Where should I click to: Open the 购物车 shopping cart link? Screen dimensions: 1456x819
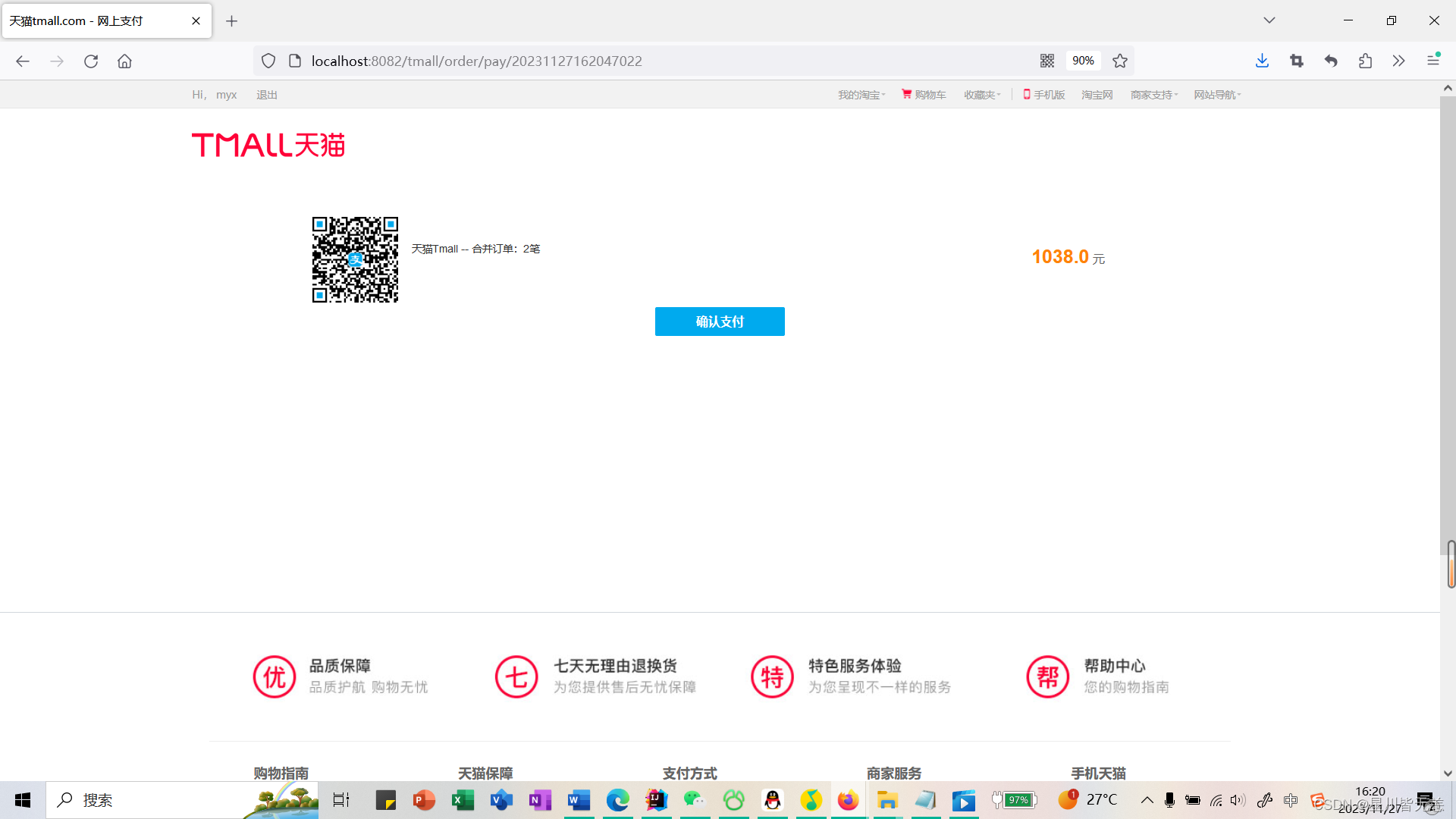point(924,95)
